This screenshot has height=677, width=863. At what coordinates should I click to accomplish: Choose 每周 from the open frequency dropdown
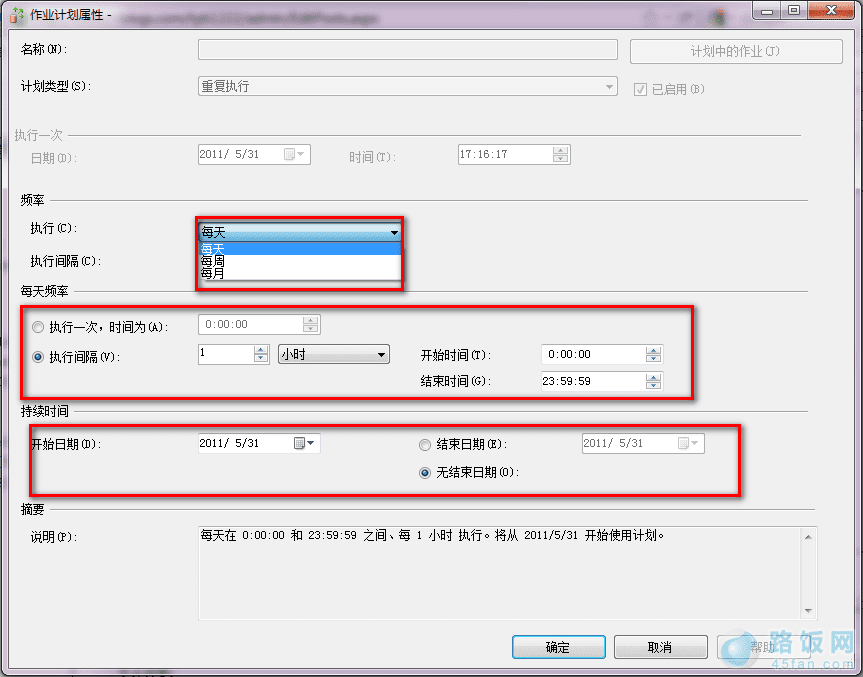point(214,259)
